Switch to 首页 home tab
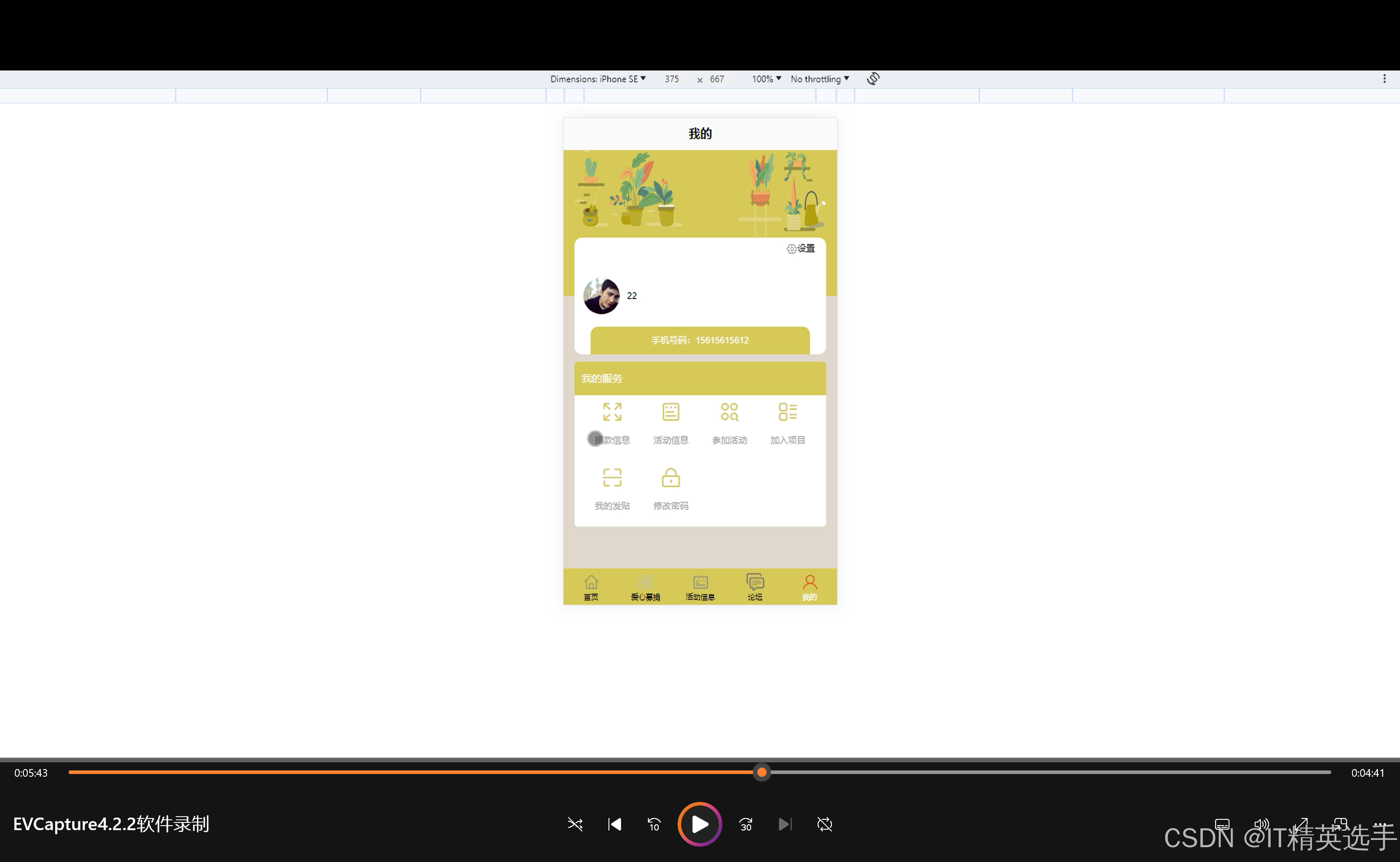Screen dimensions: 1400x862 (x=591, y=587)
